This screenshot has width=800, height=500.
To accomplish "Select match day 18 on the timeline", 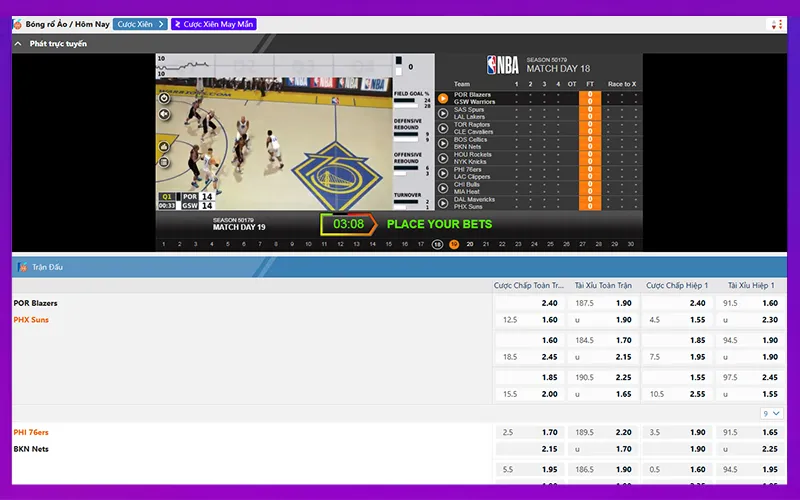I will coord(437,244).
